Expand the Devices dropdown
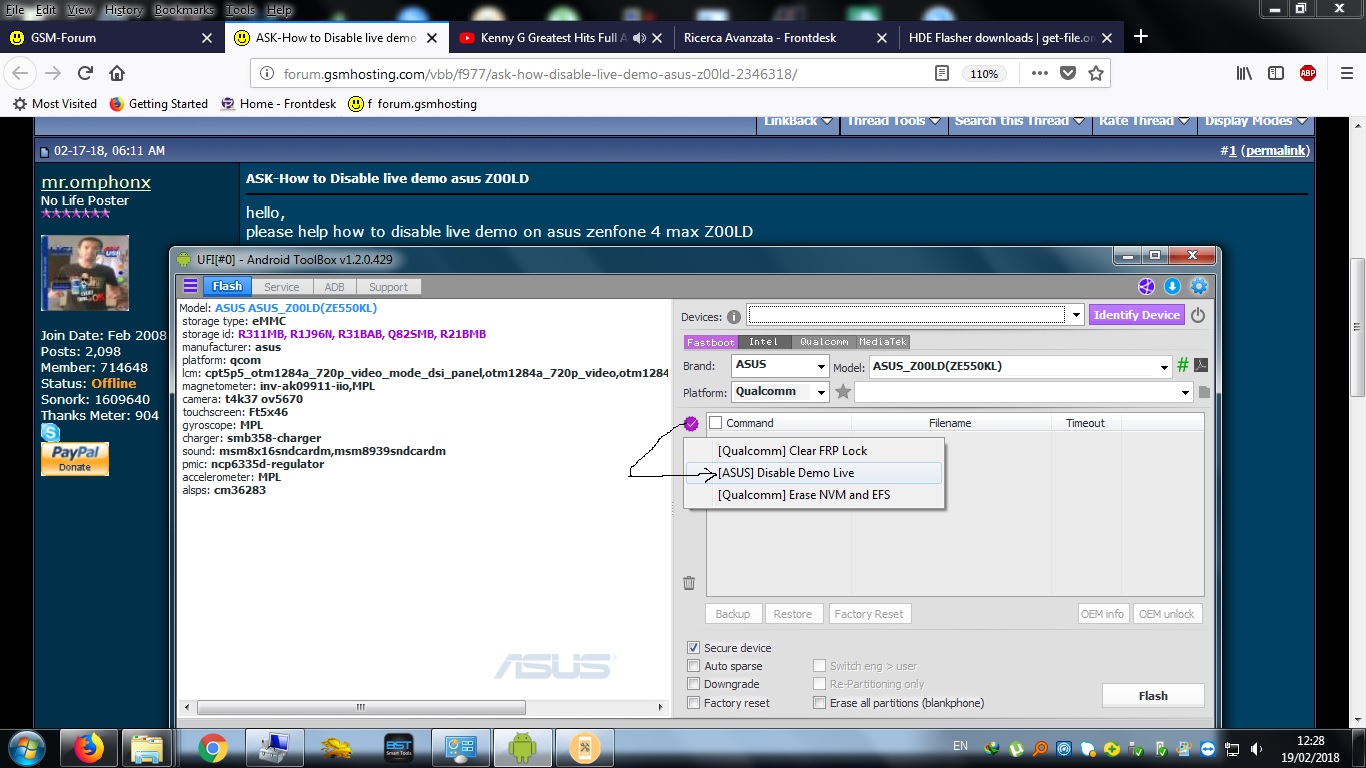 pyautogui.click(x=1076, y=315)
